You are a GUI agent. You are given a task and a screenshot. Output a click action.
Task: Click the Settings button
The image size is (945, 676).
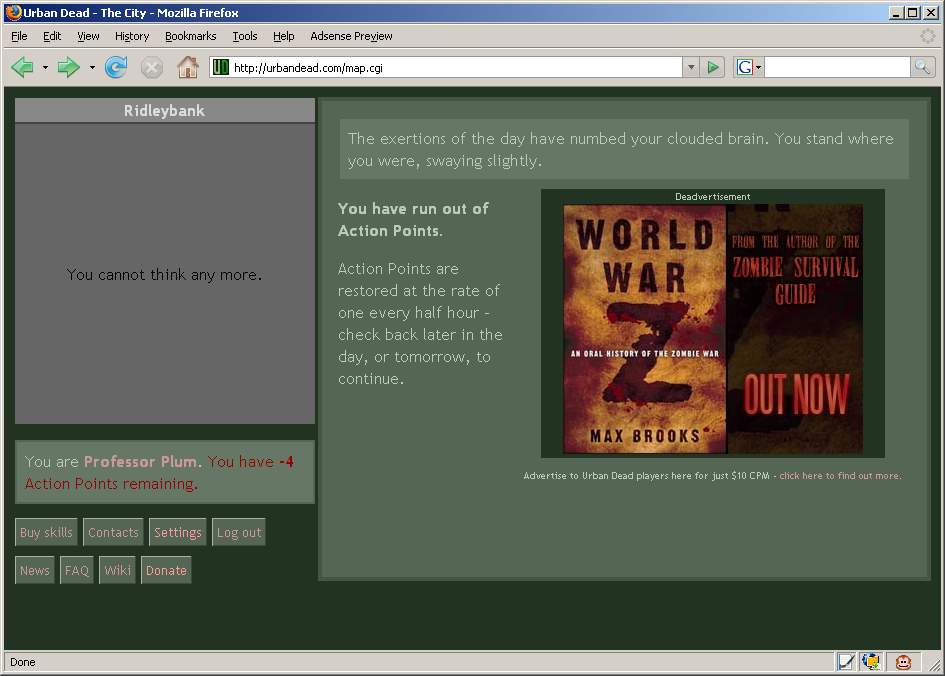coord(178,532)
